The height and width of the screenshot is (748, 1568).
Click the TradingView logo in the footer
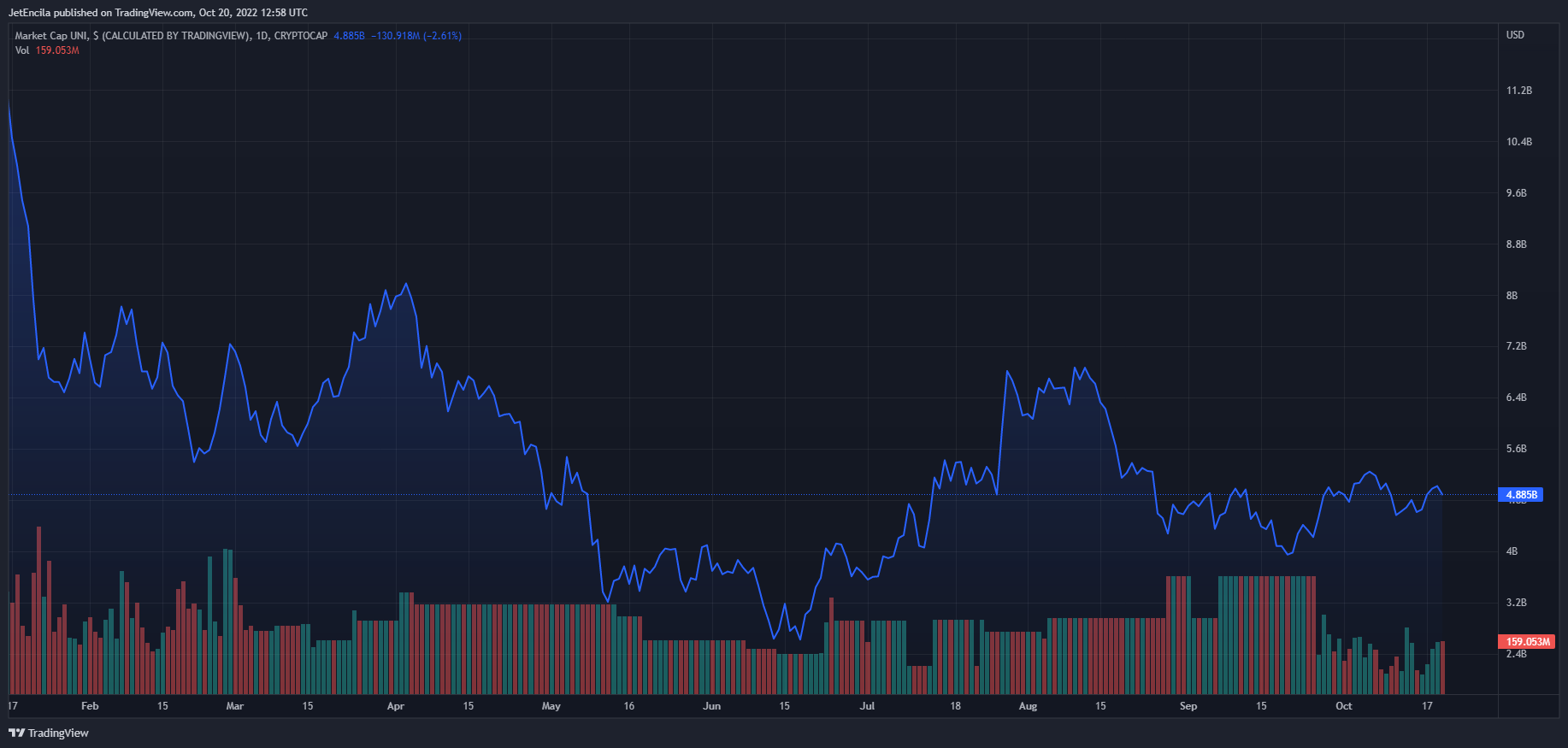(49, 733)
